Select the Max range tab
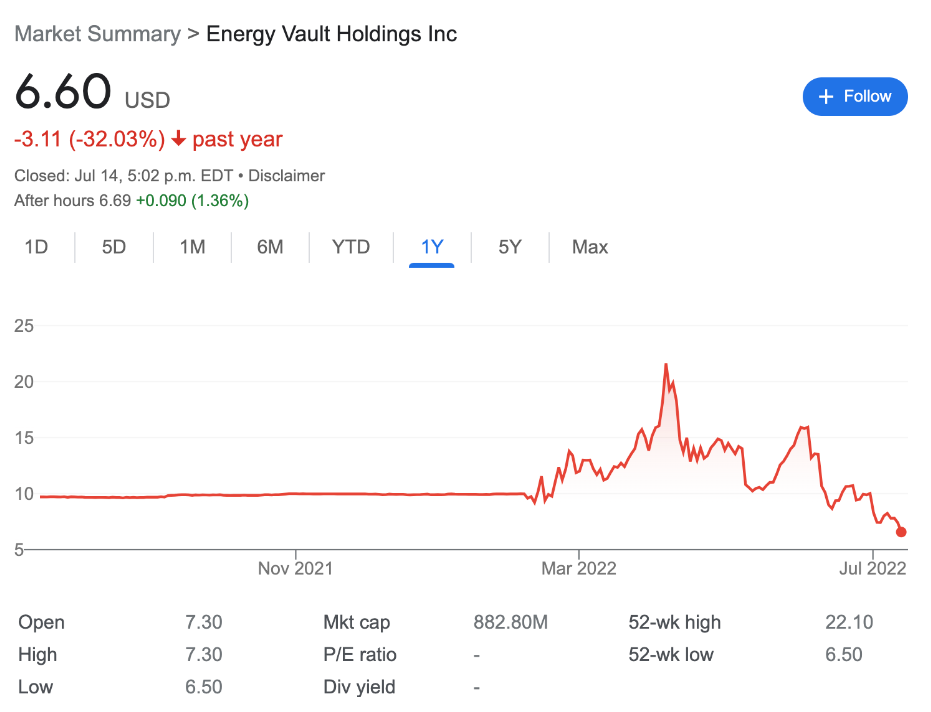 590,247
